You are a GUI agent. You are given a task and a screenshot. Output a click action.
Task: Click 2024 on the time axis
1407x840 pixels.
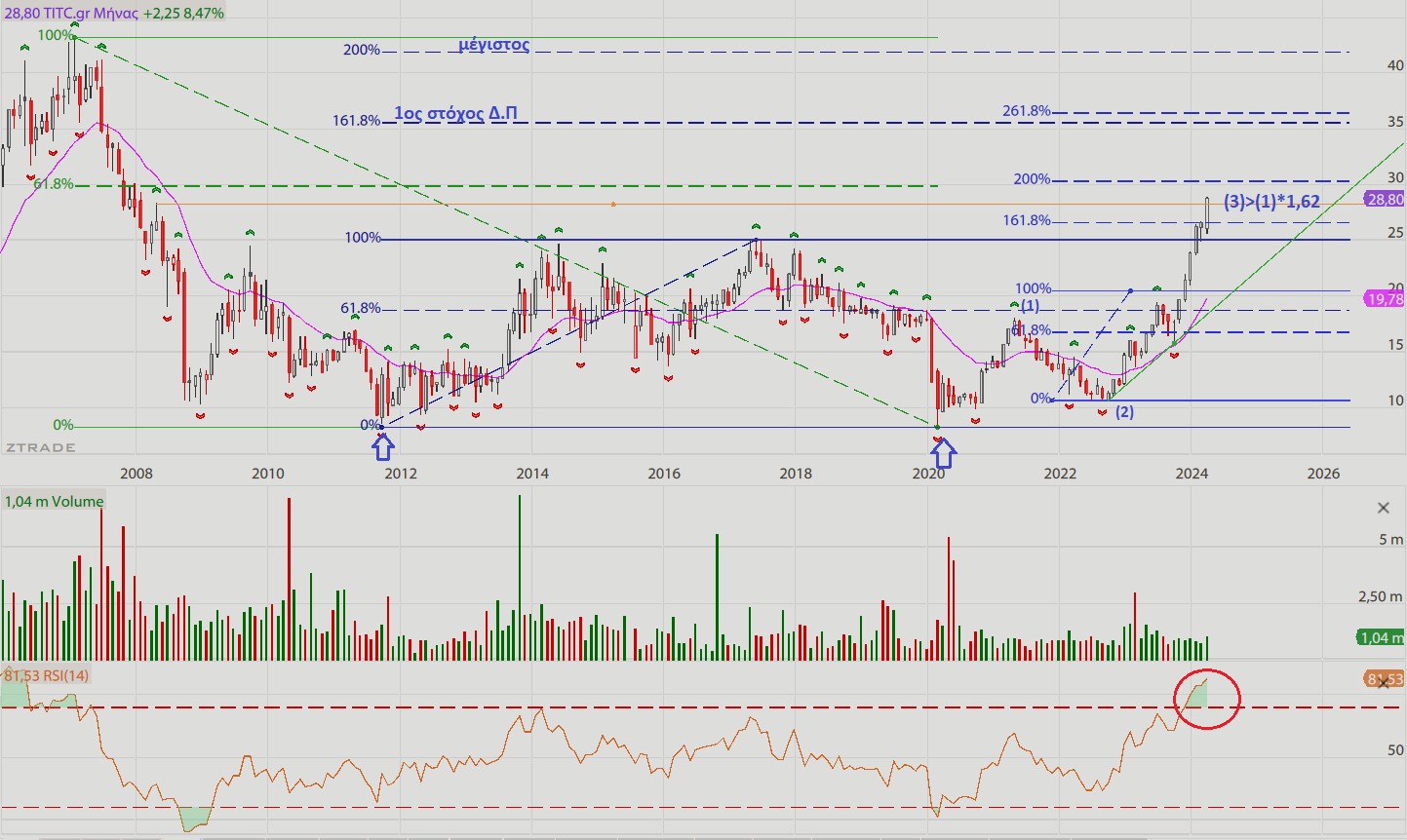1192,474
